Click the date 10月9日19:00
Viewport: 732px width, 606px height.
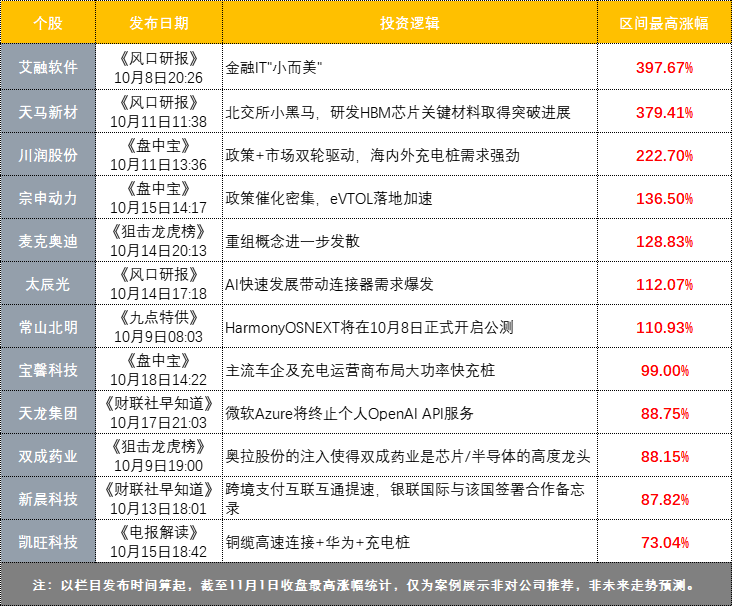click(x=158, y=465)
